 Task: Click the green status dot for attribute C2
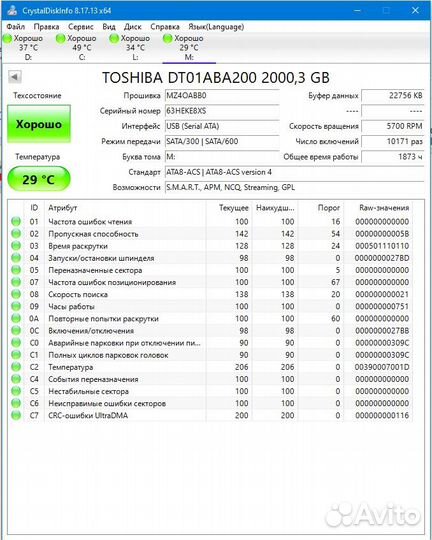pos(16,367)
